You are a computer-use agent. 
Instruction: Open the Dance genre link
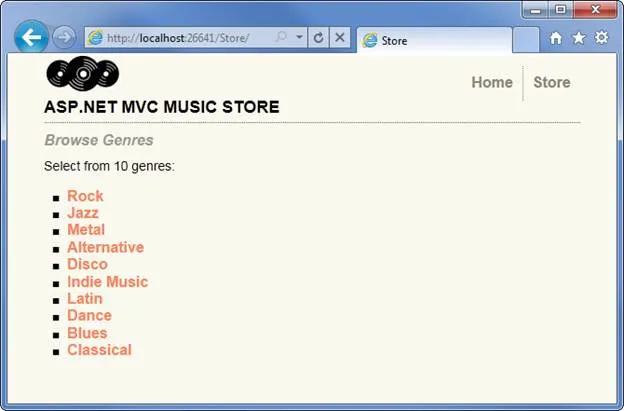pos(89,316)
